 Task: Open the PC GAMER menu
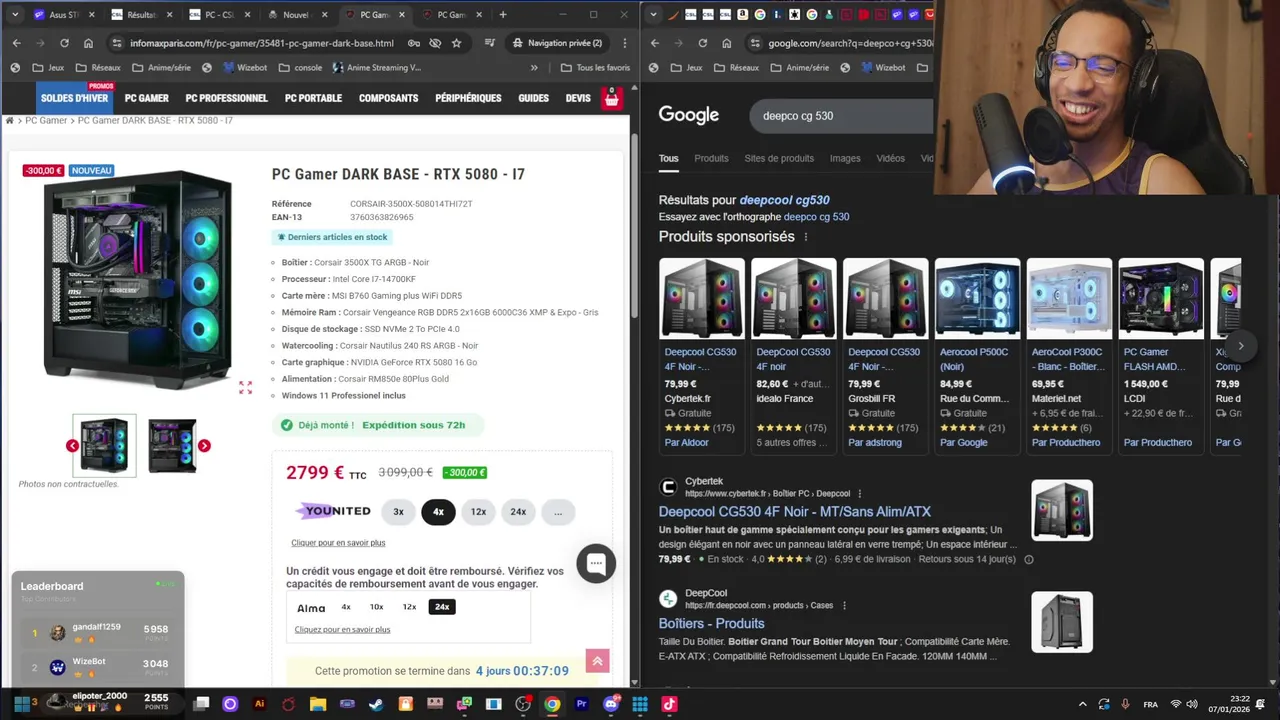click(147, 98)
